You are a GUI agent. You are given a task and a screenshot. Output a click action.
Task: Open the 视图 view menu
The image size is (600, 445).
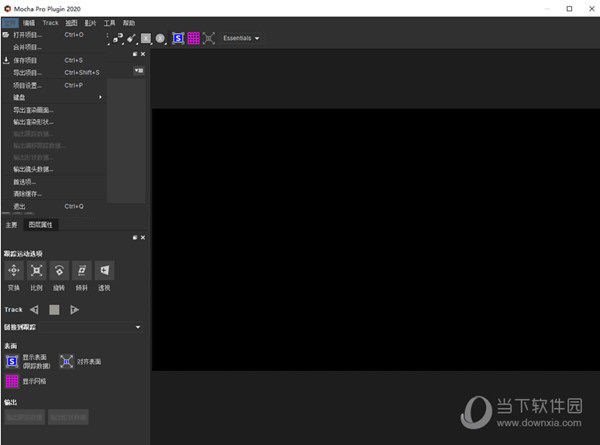pyautogui.click(x=71, y=23)
